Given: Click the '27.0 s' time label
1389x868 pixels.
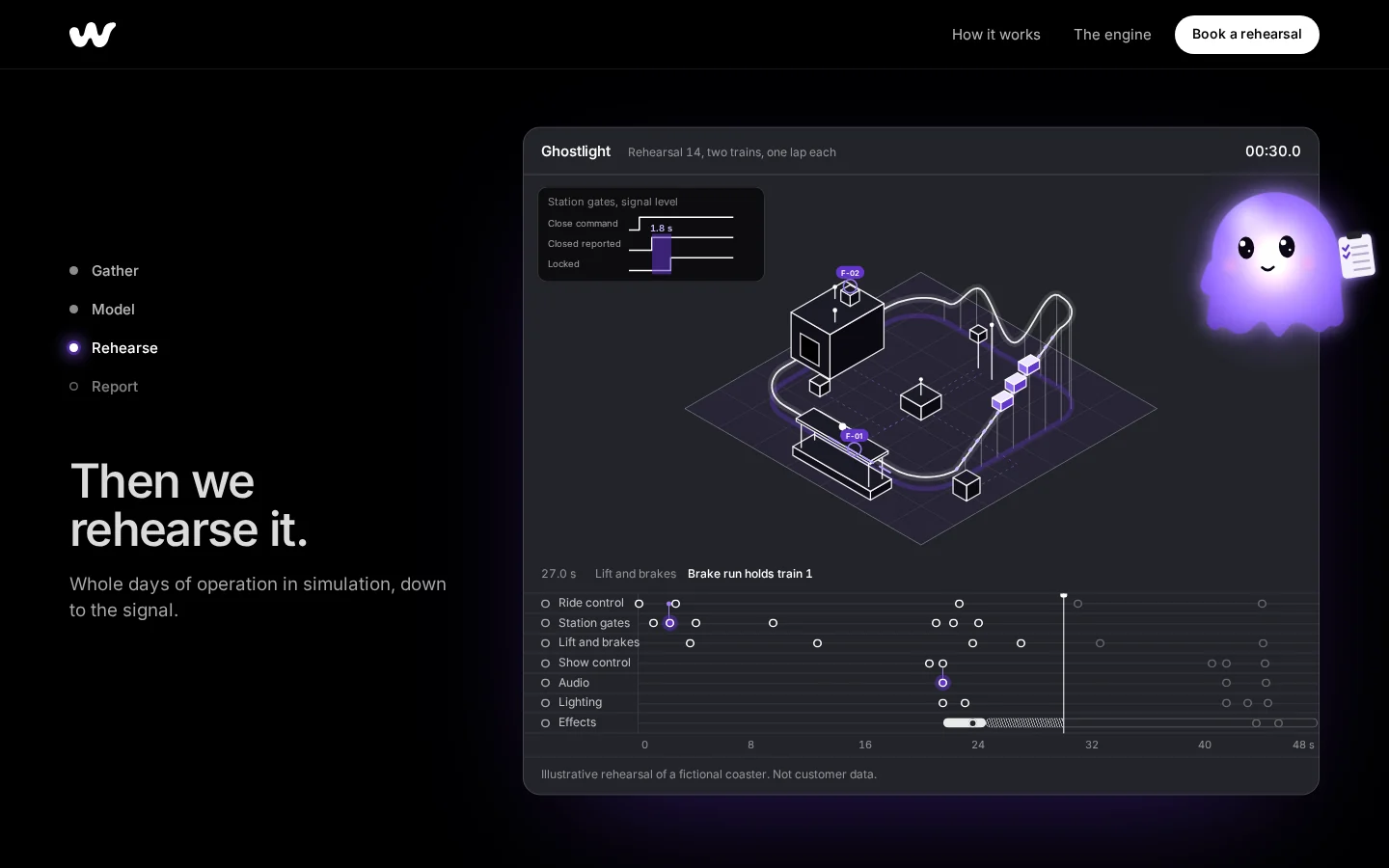Looking at the screenshot, I should (558, 574).
